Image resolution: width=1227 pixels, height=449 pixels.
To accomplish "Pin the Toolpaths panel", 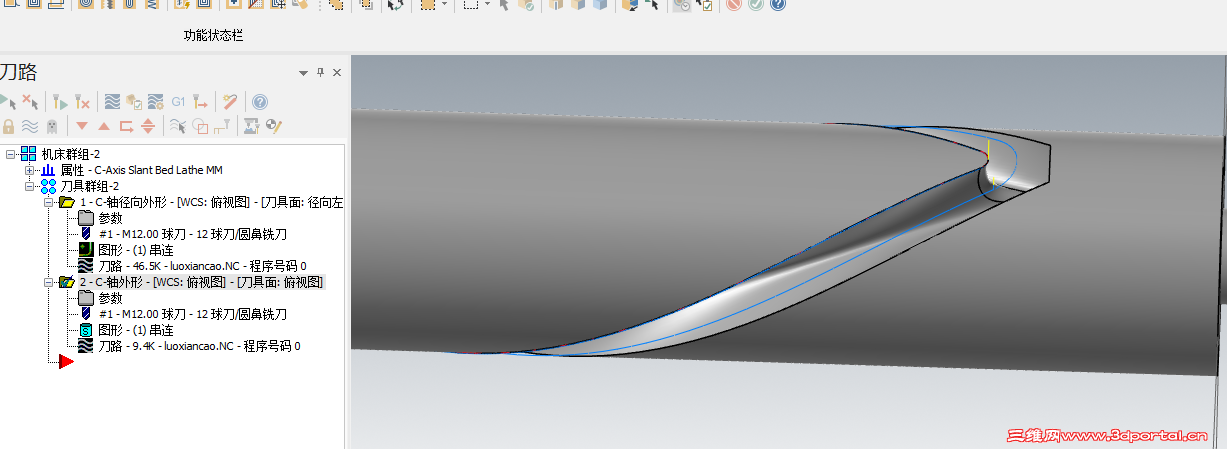I will pos(320,72).
